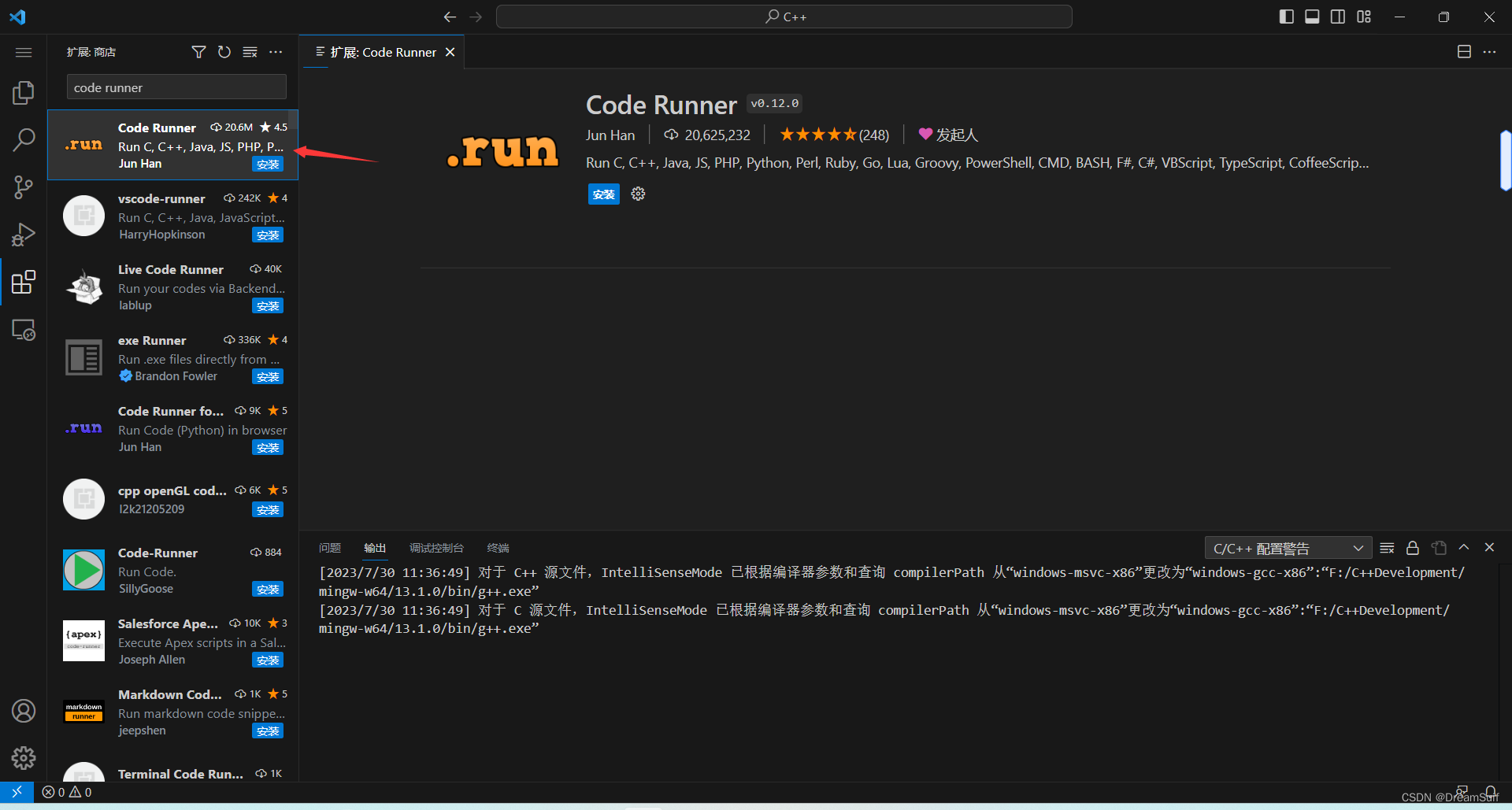Install Live Code Runner extension
1512x810 pixels.
tap(268, 306)
